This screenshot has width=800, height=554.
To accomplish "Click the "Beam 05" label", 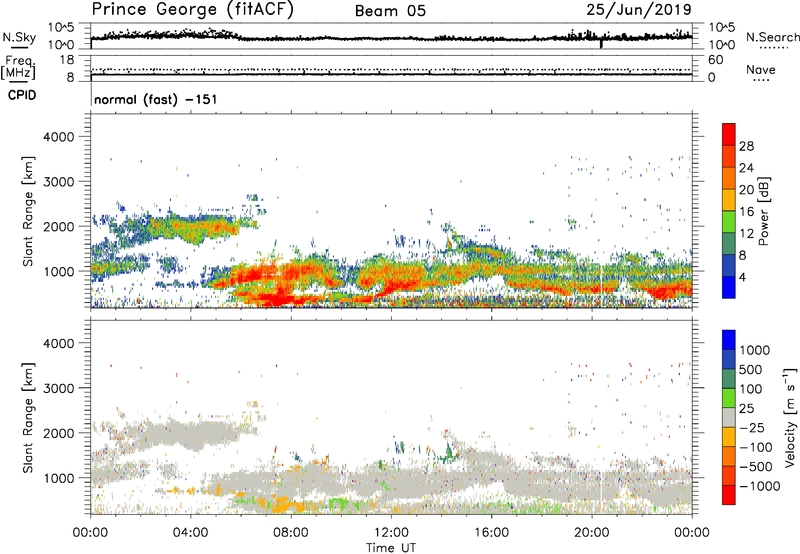I will 390,11.
